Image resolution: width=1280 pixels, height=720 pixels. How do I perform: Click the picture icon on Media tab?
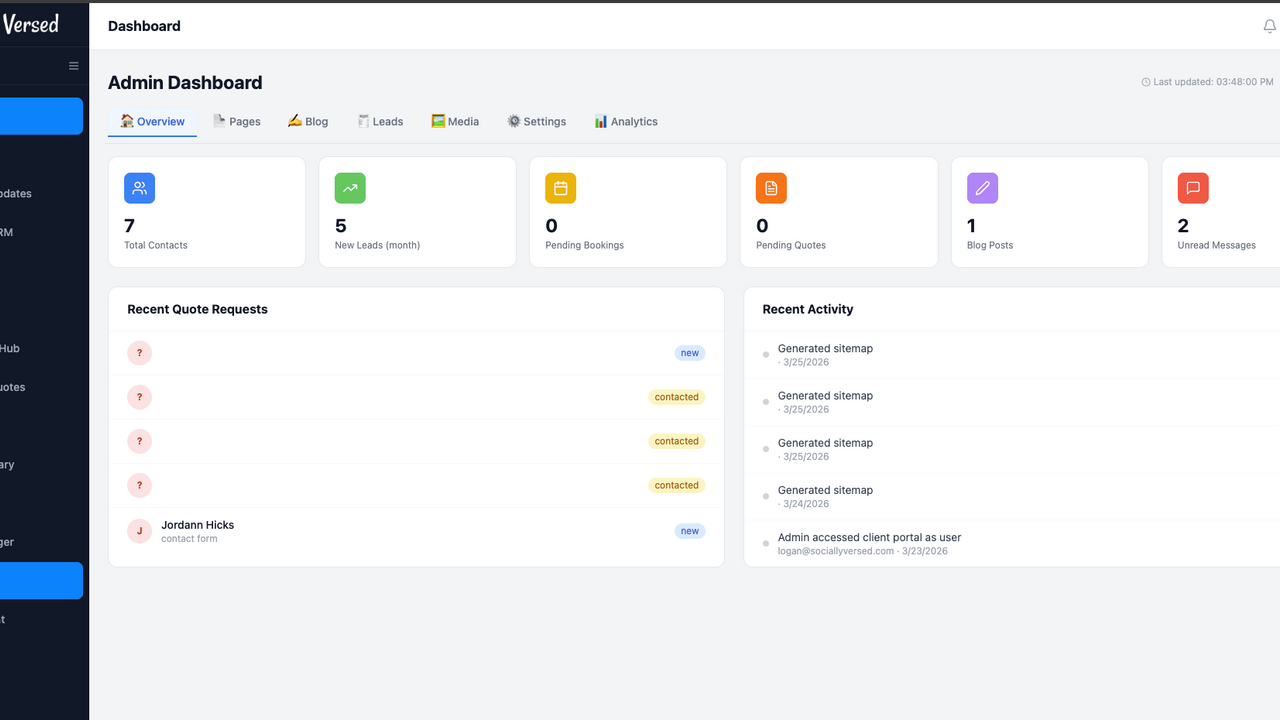(x=438, y=121)
